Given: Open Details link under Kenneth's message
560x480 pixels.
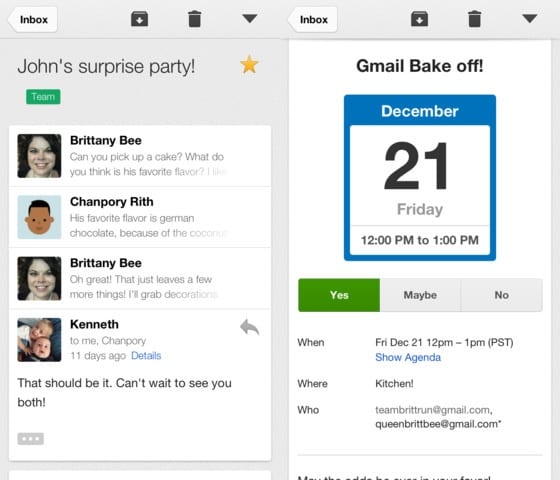Looking at the screenshot, I should click(146, 356).
